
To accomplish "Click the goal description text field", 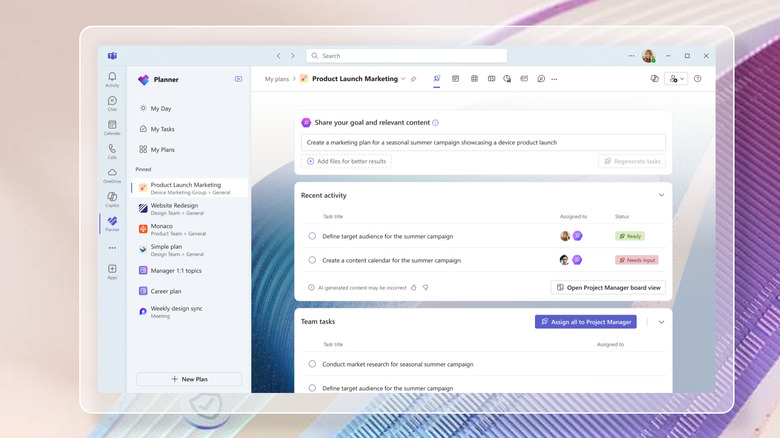I will pos(483,142).
